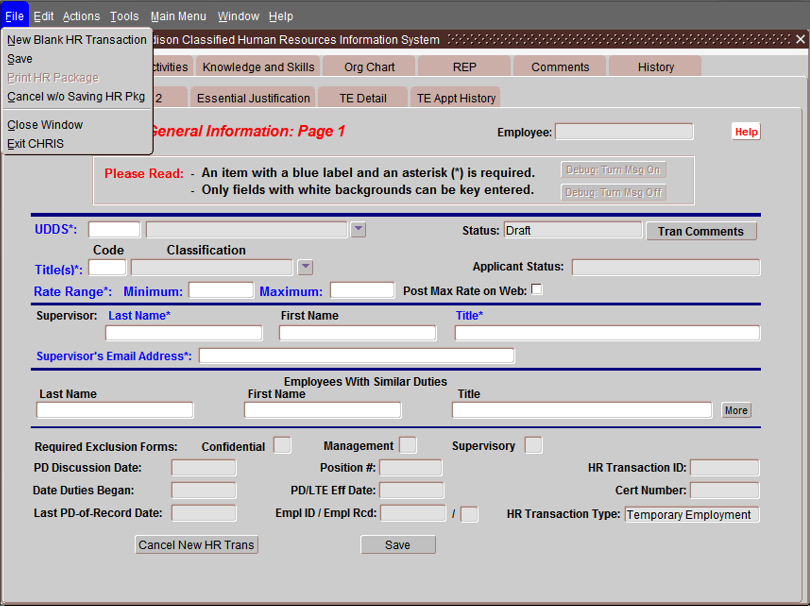Toggle the Confidential exclusion form checkbox

click(x=282, y=445)
